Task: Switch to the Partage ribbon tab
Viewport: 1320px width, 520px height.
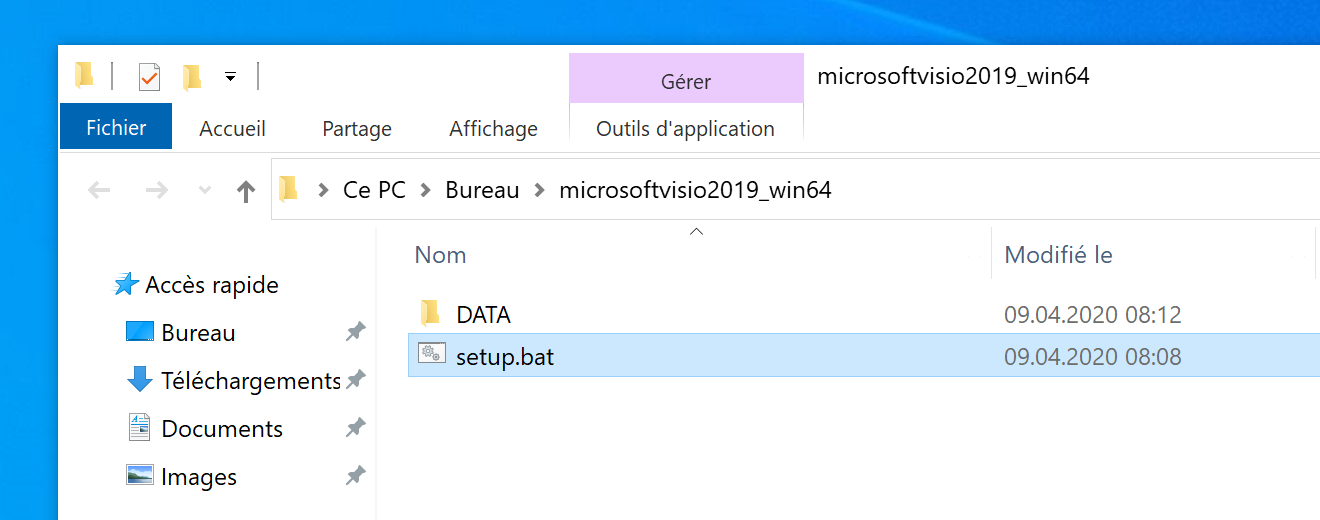Action: pos(357,129)
